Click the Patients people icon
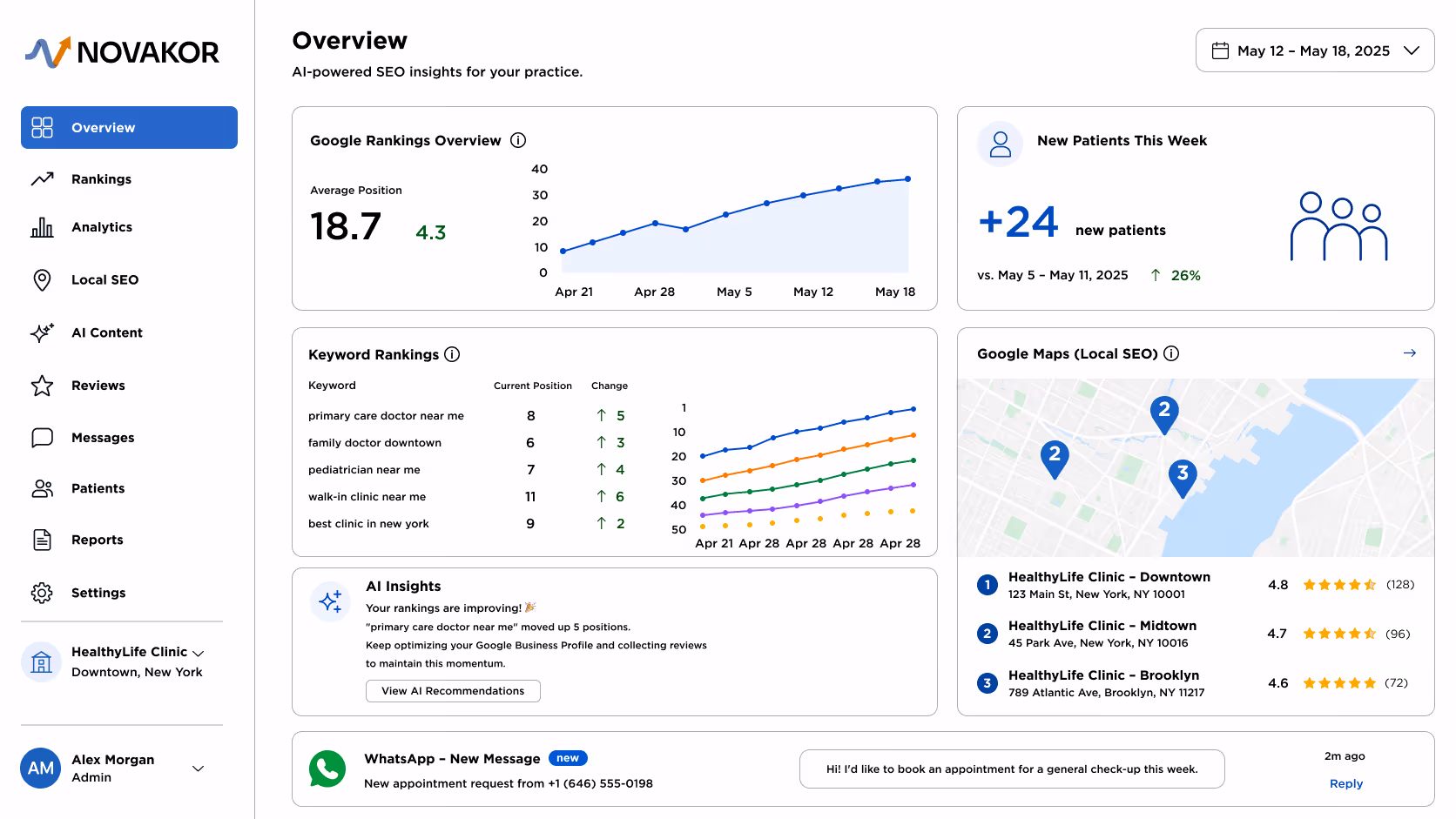The image size is (1456, 819). (x=42, y=488)
